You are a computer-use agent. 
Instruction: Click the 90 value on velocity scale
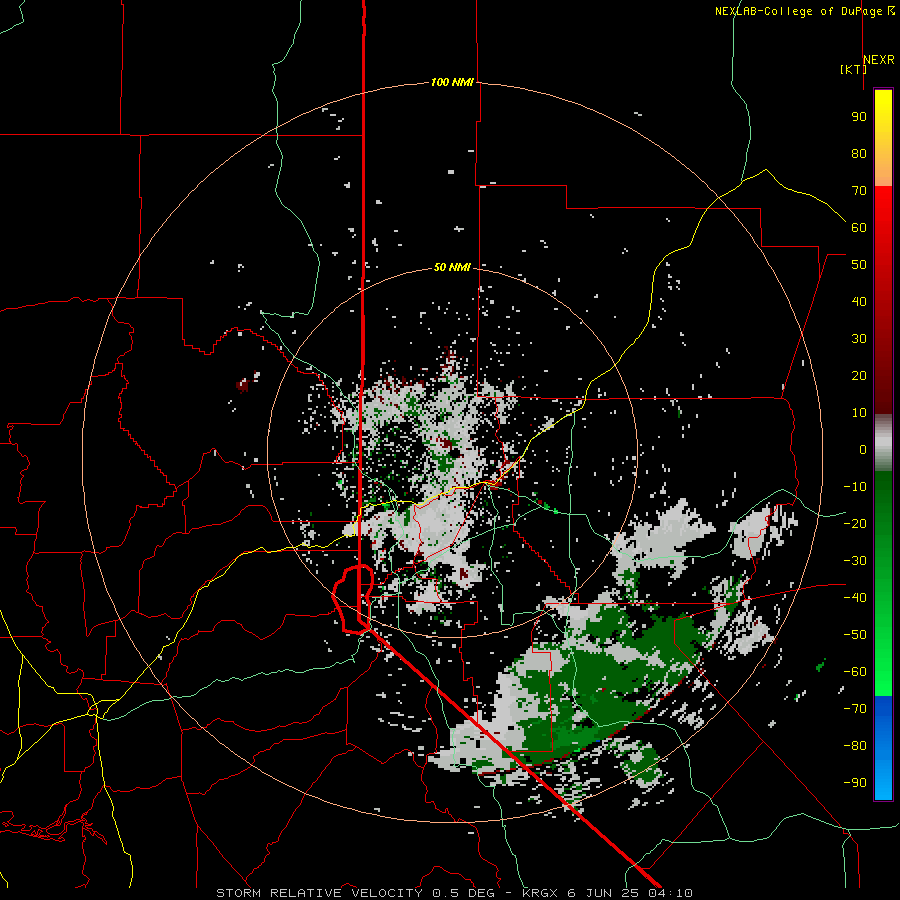859,117
